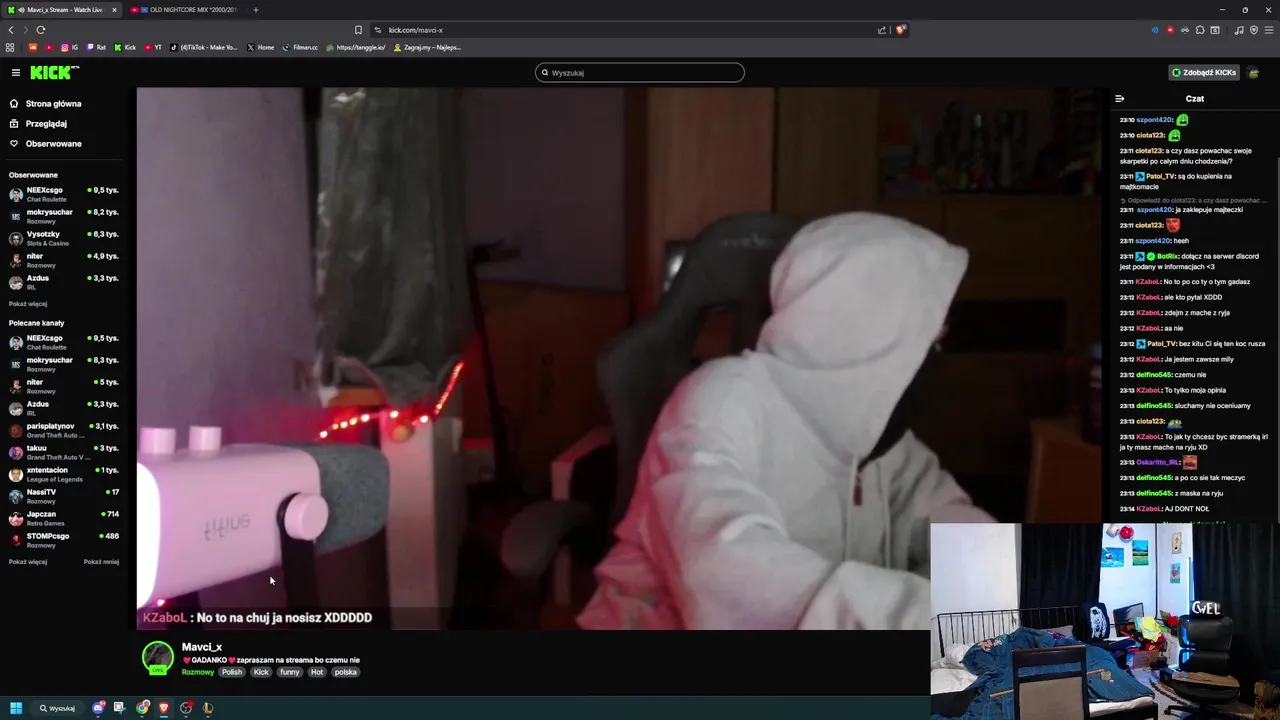Click chat username Oskaritto_IRL
Image resolution: width=1280 pixels, height=720 pixels.
click(1158, 462)
